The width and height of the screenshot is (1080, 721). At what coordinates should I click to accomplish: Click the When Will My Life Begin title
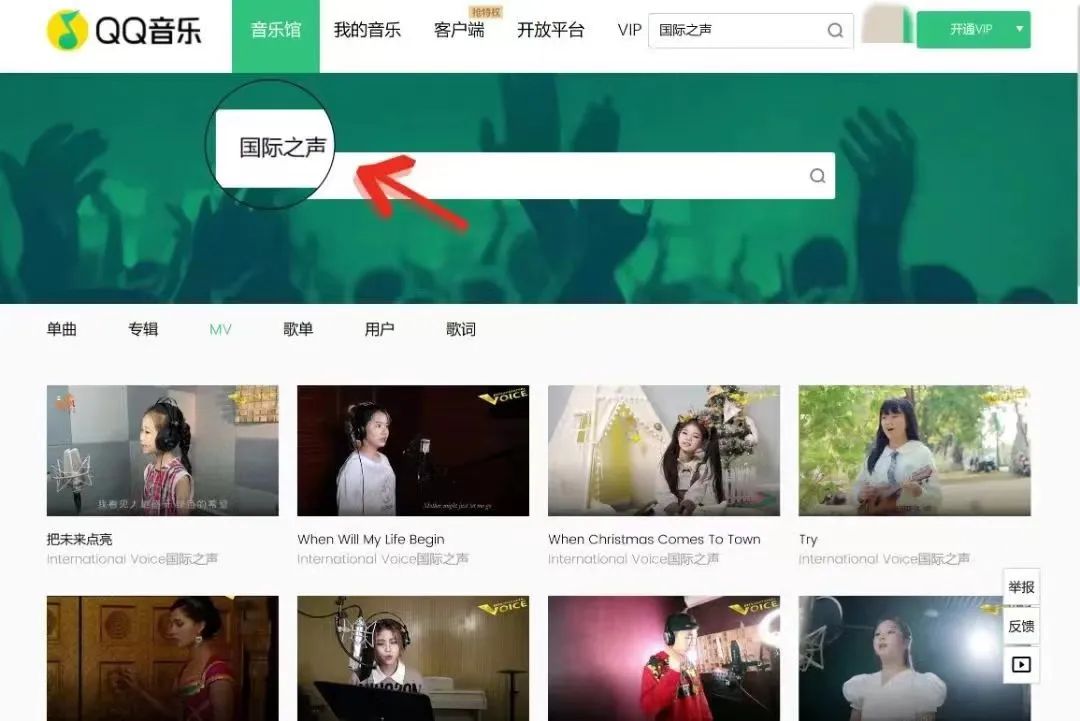point(371,539)
